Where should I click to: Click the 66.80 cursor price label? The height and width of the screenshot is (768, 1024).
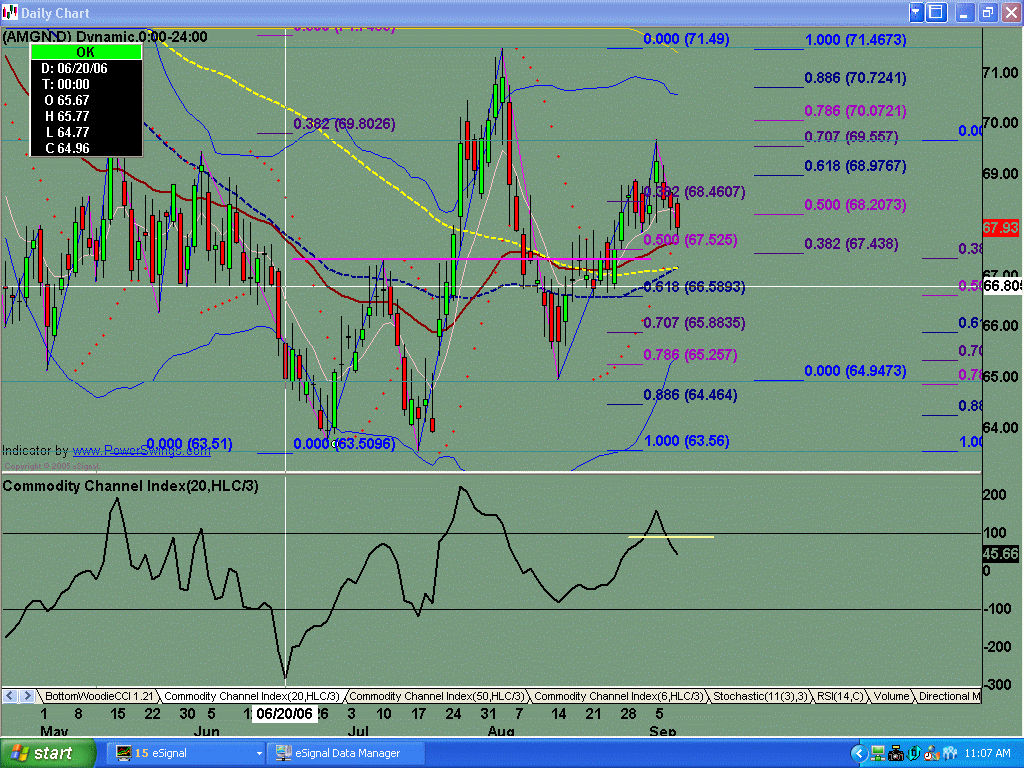point(1002,286)
